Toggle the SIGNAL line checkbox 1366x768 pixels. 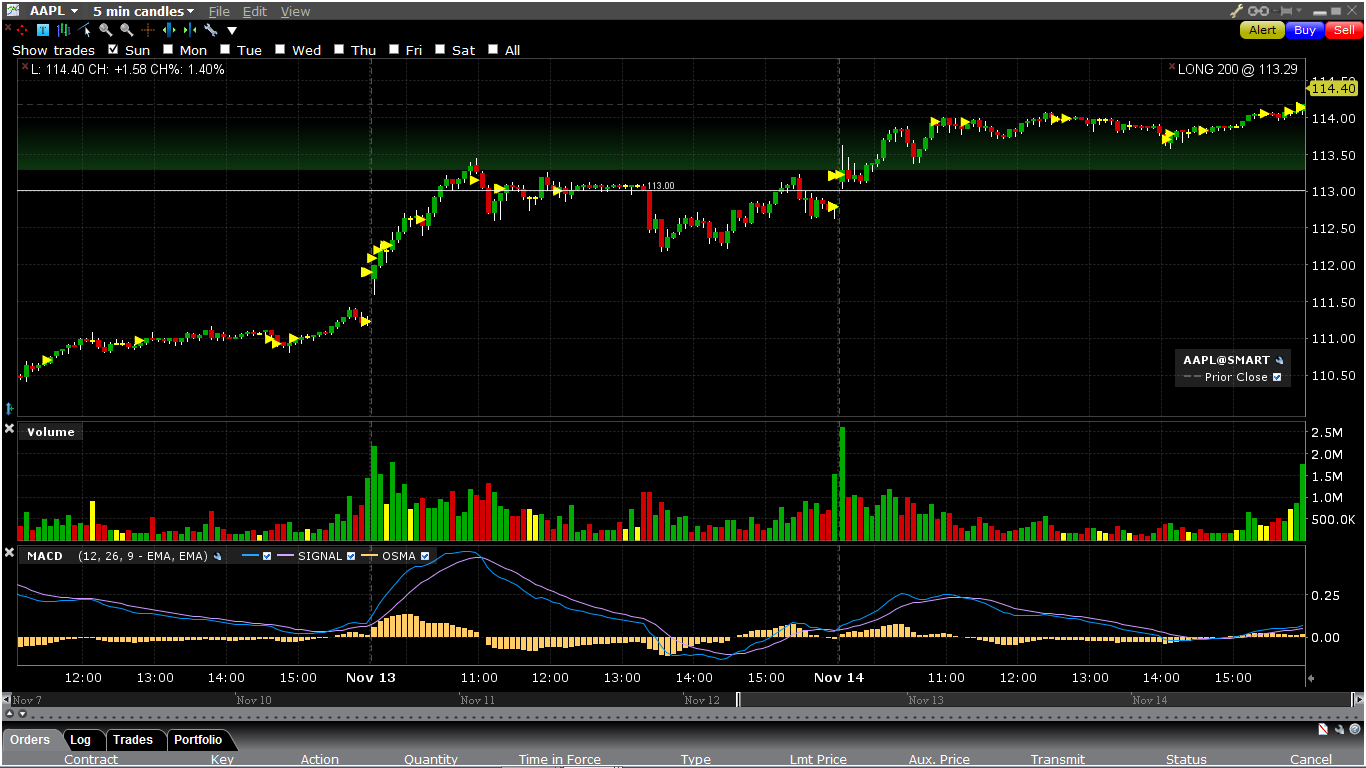[351, 556]
